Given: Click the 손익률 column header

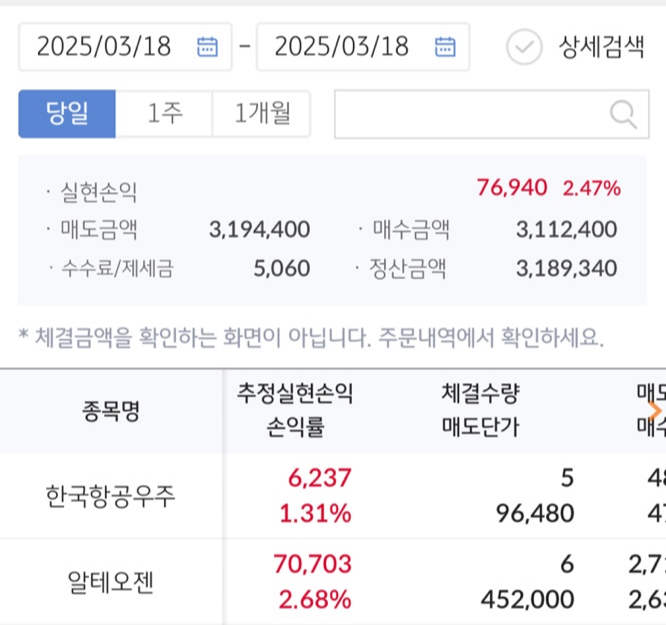Looking at the screenshot, I should tap(295, 427).
